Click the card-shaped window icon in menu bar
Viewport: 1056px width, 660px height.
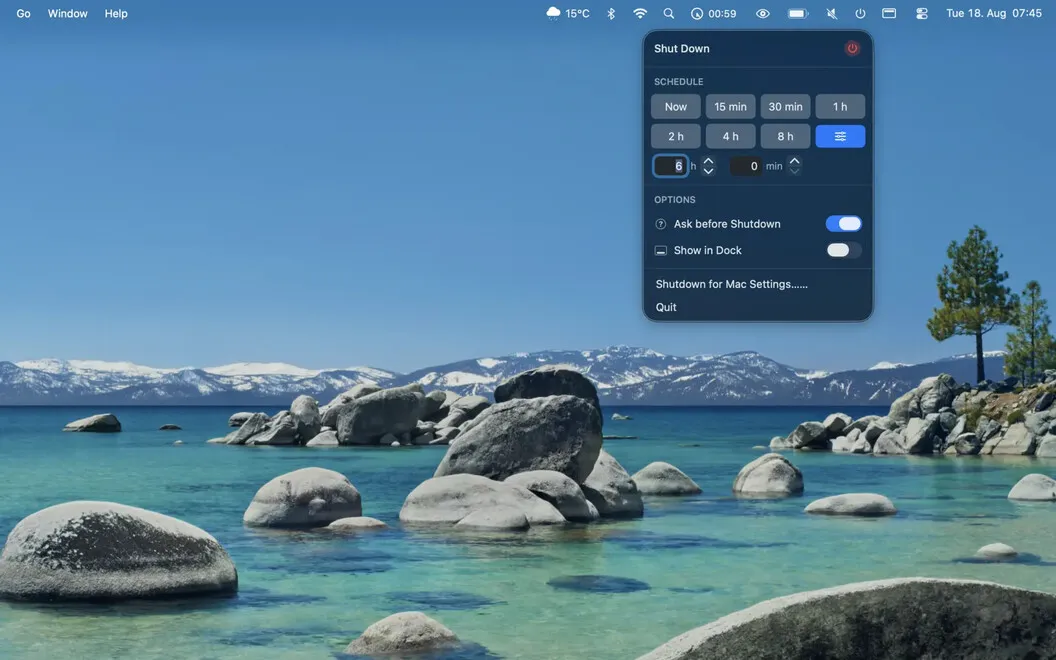(x=889, y=13)
